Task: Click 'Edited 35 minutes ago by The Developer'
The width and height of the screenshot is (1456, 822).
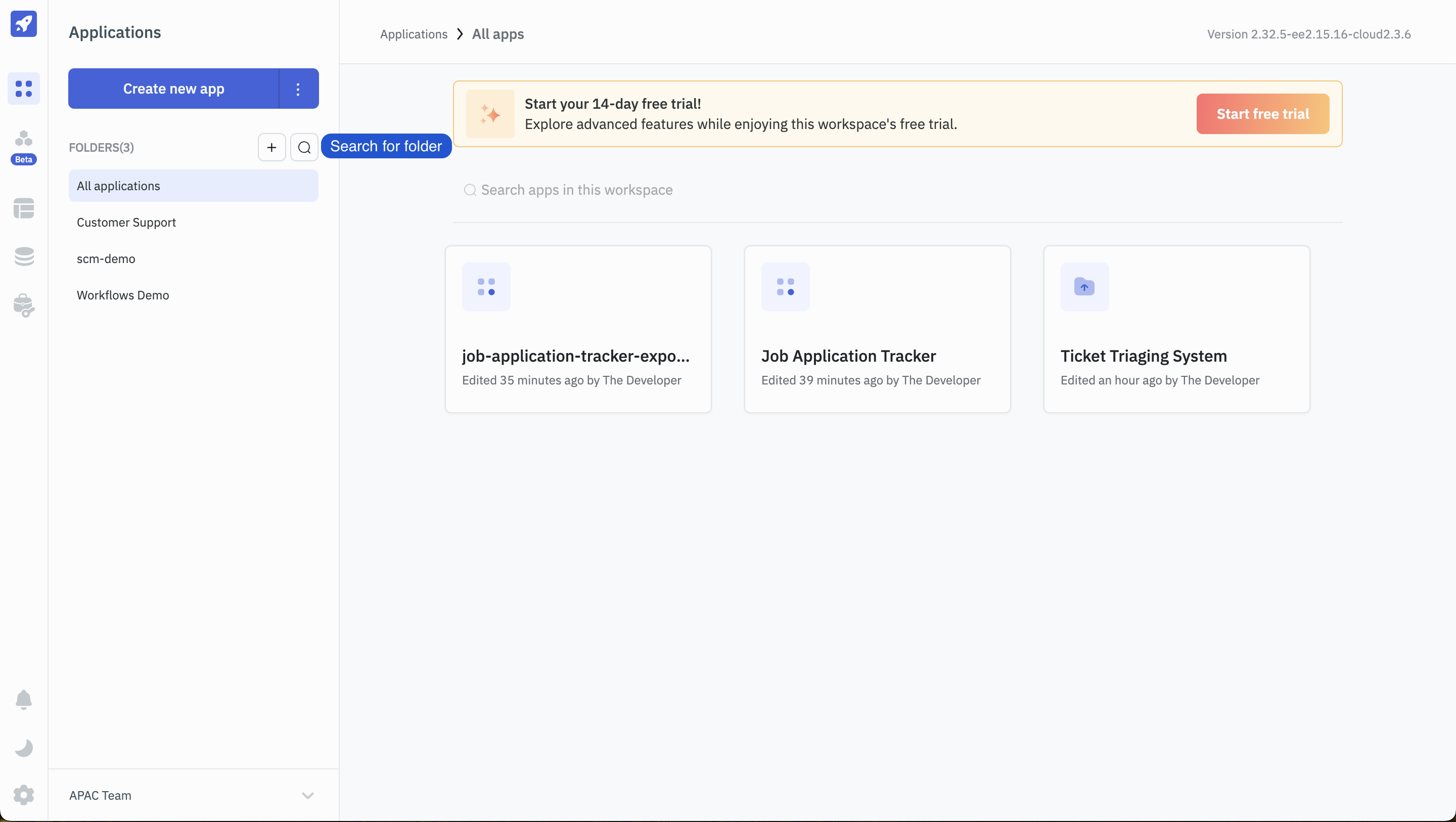Action: click(x=572, y=380)
